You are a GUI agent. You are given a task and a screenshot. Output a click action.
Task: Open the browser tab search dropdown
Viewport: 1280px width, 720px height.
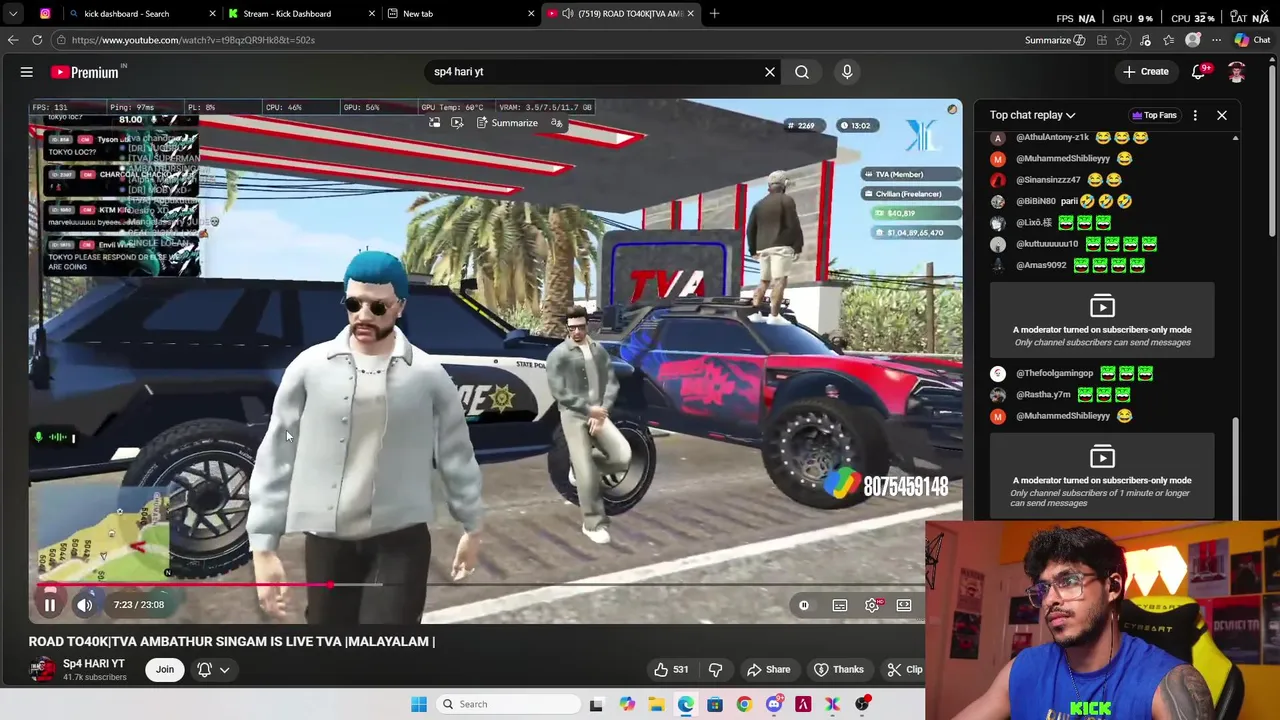point(13,14)
